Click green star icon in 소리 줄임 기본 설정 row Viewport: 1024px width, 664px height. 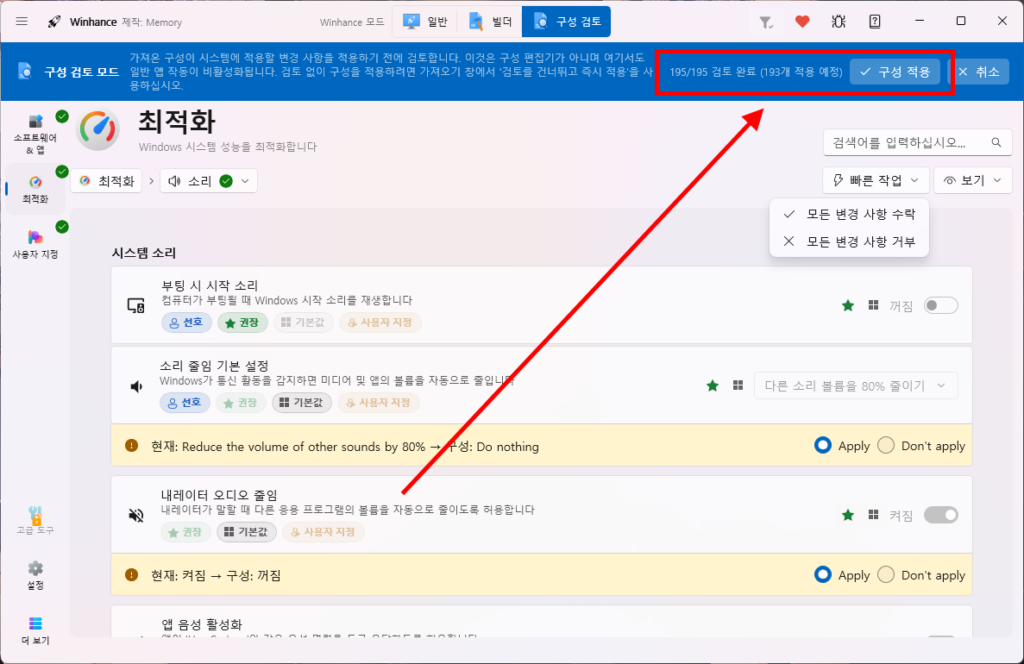coord(712,386)
